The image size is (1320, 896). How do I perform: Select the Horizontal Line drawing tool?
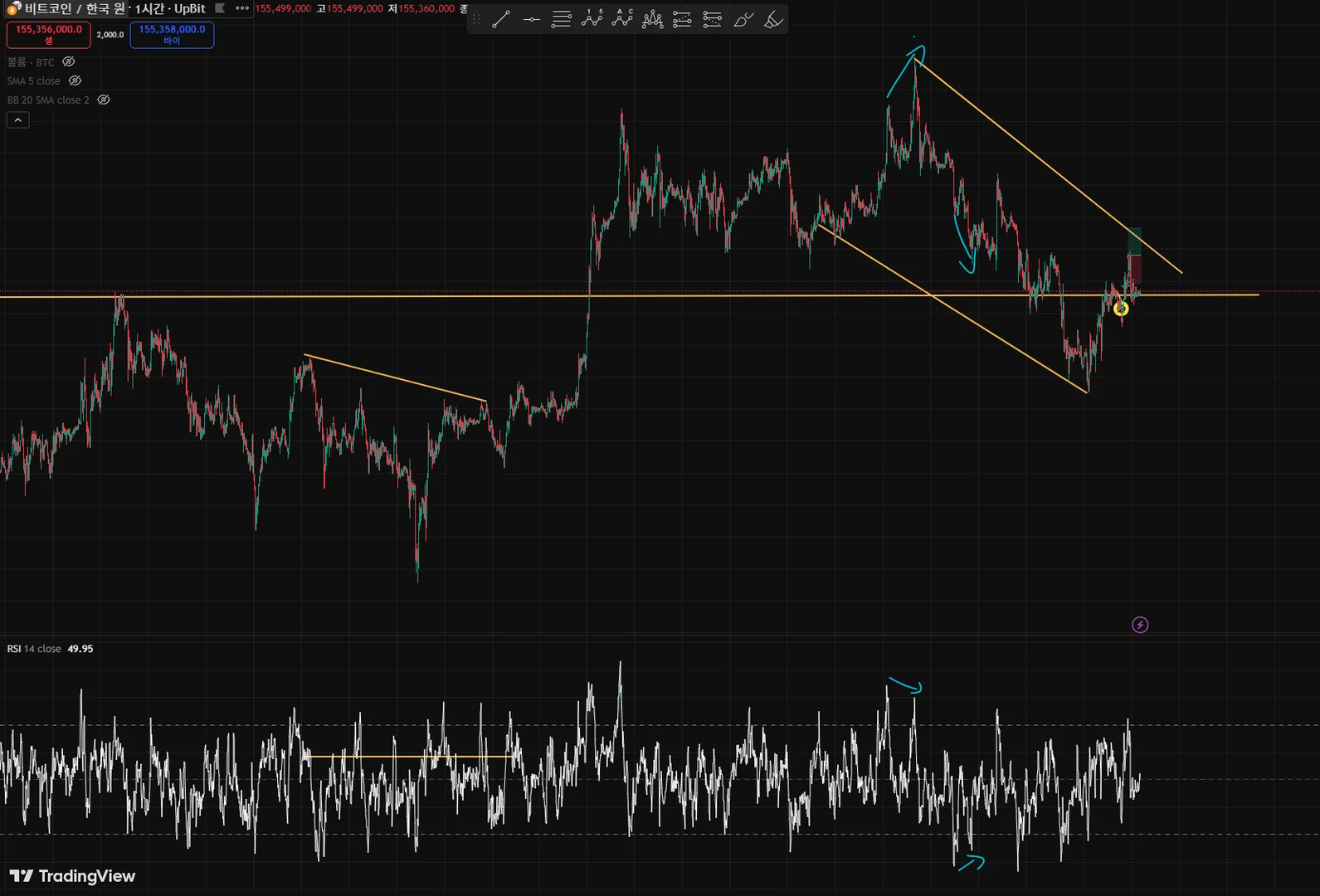(x=531, y=19)
